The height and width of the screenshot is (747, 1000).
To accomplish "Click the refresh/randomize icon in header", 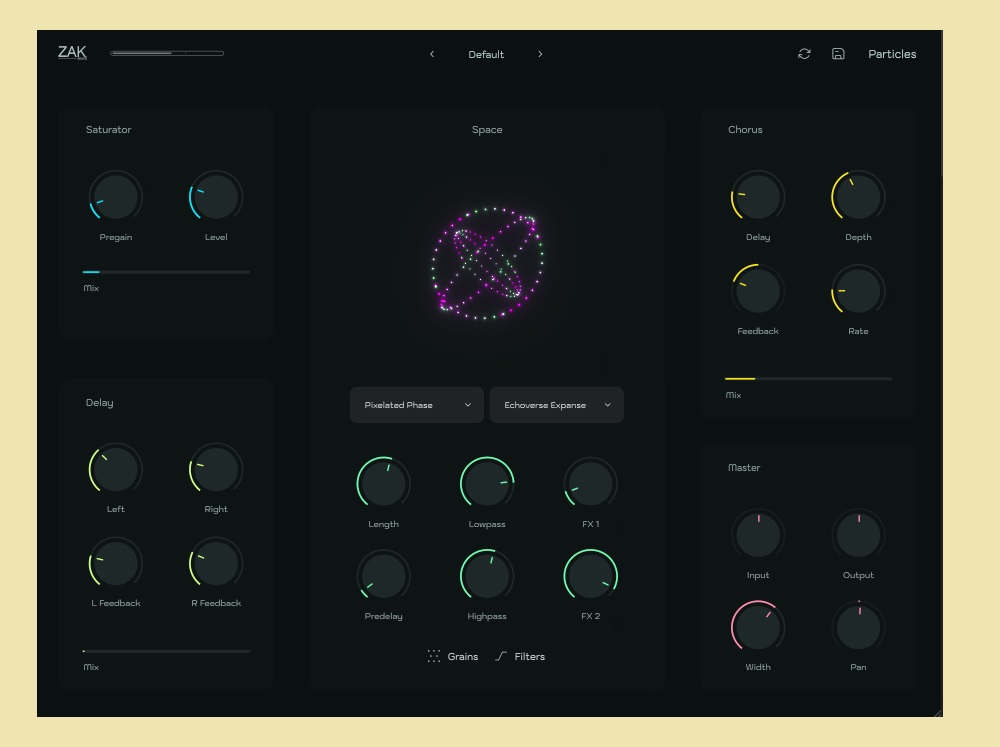I will [804, 54].
